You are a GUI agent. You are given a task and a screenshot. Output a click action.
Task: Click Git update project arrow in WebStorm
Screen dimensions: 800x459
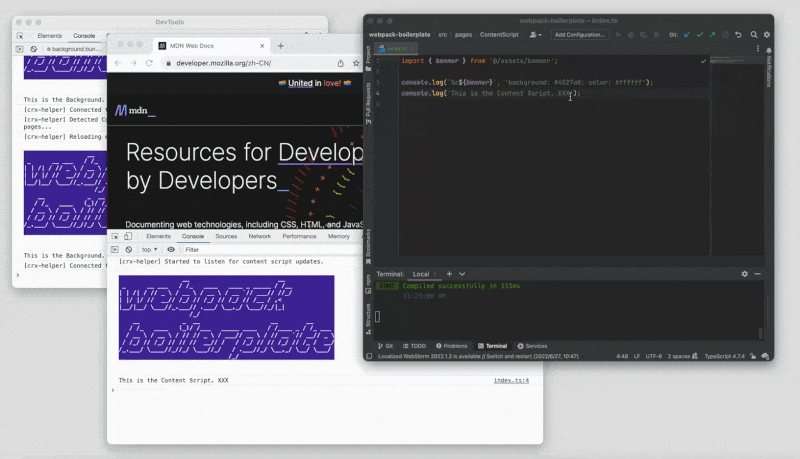(687, 35)
